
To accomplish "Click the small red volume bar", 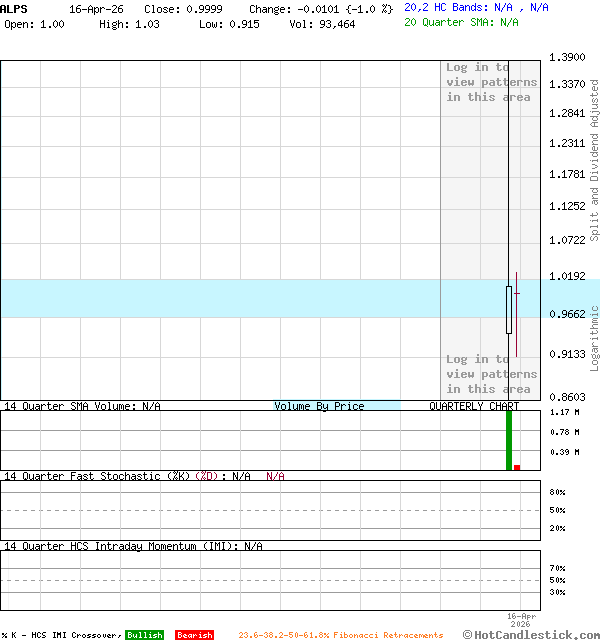I will tap(517, 467).
